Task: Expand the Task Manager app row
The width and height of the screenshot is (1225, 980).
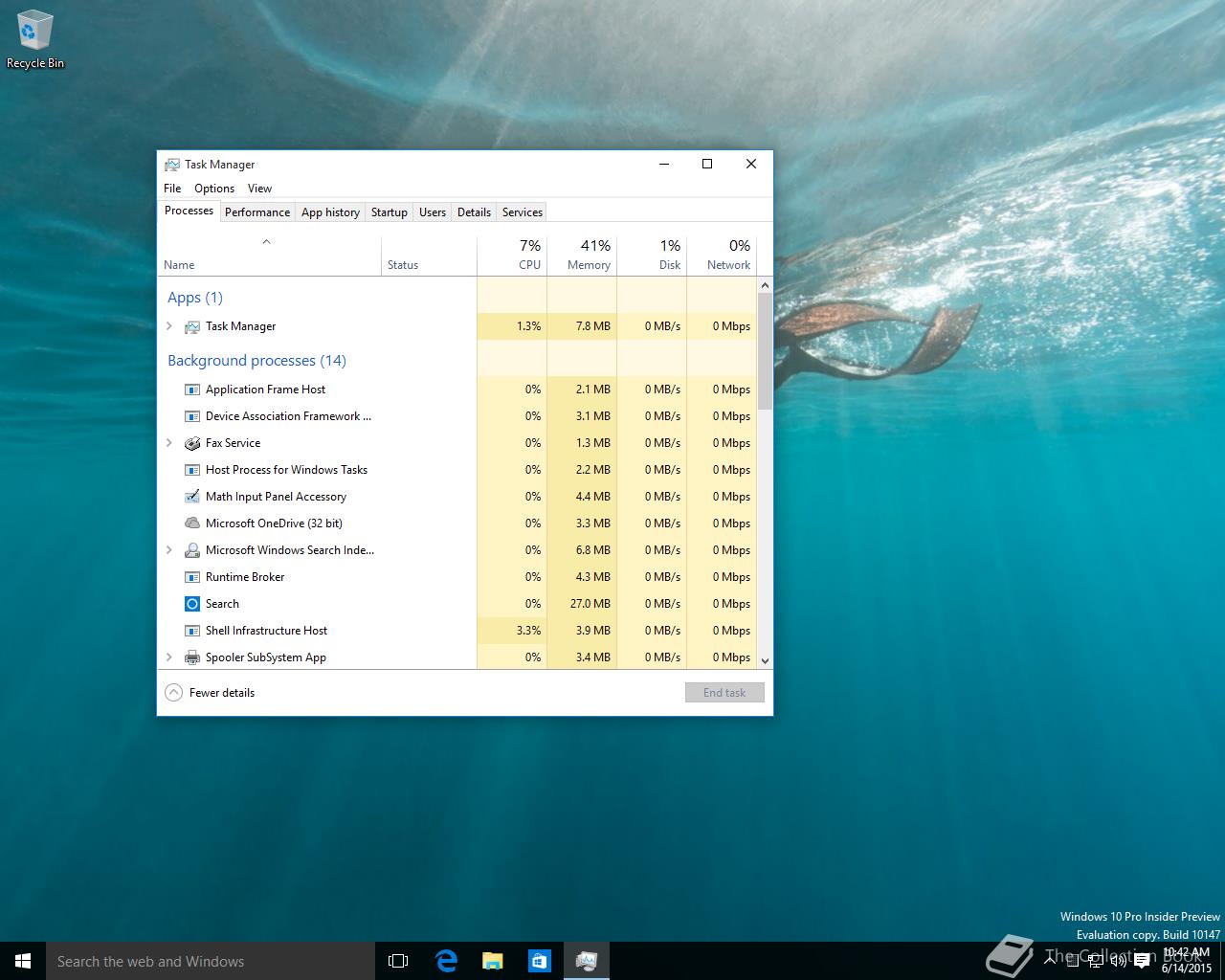Action: coord(169,326)
